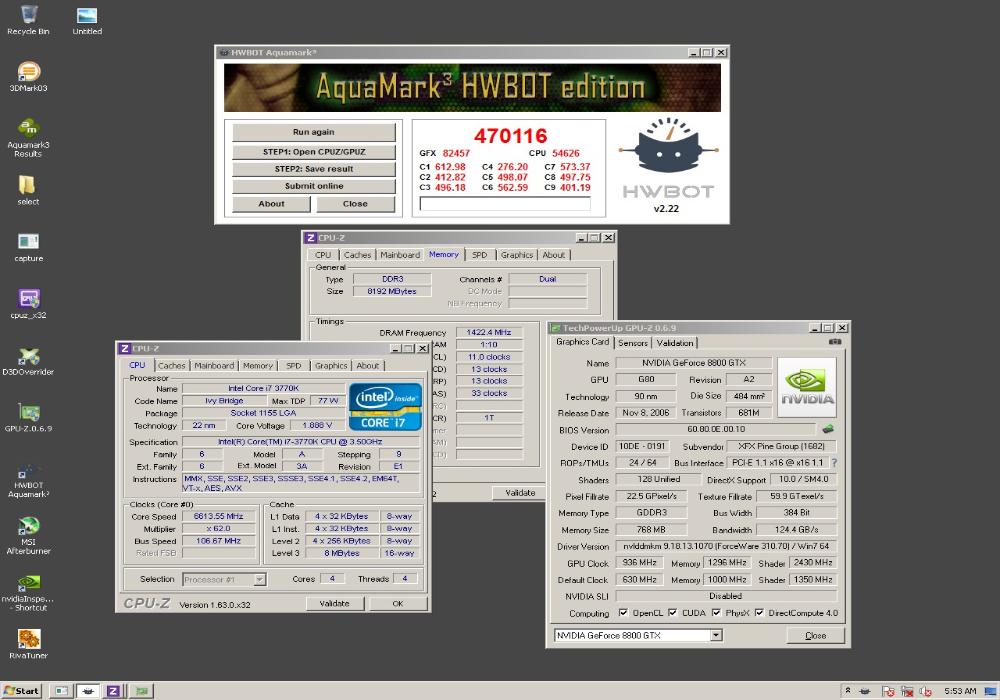The height and width of the screenshot is (700, 1000).
Task: Click the GPU-Z screenshot camera icon
Action: [835, 342]
